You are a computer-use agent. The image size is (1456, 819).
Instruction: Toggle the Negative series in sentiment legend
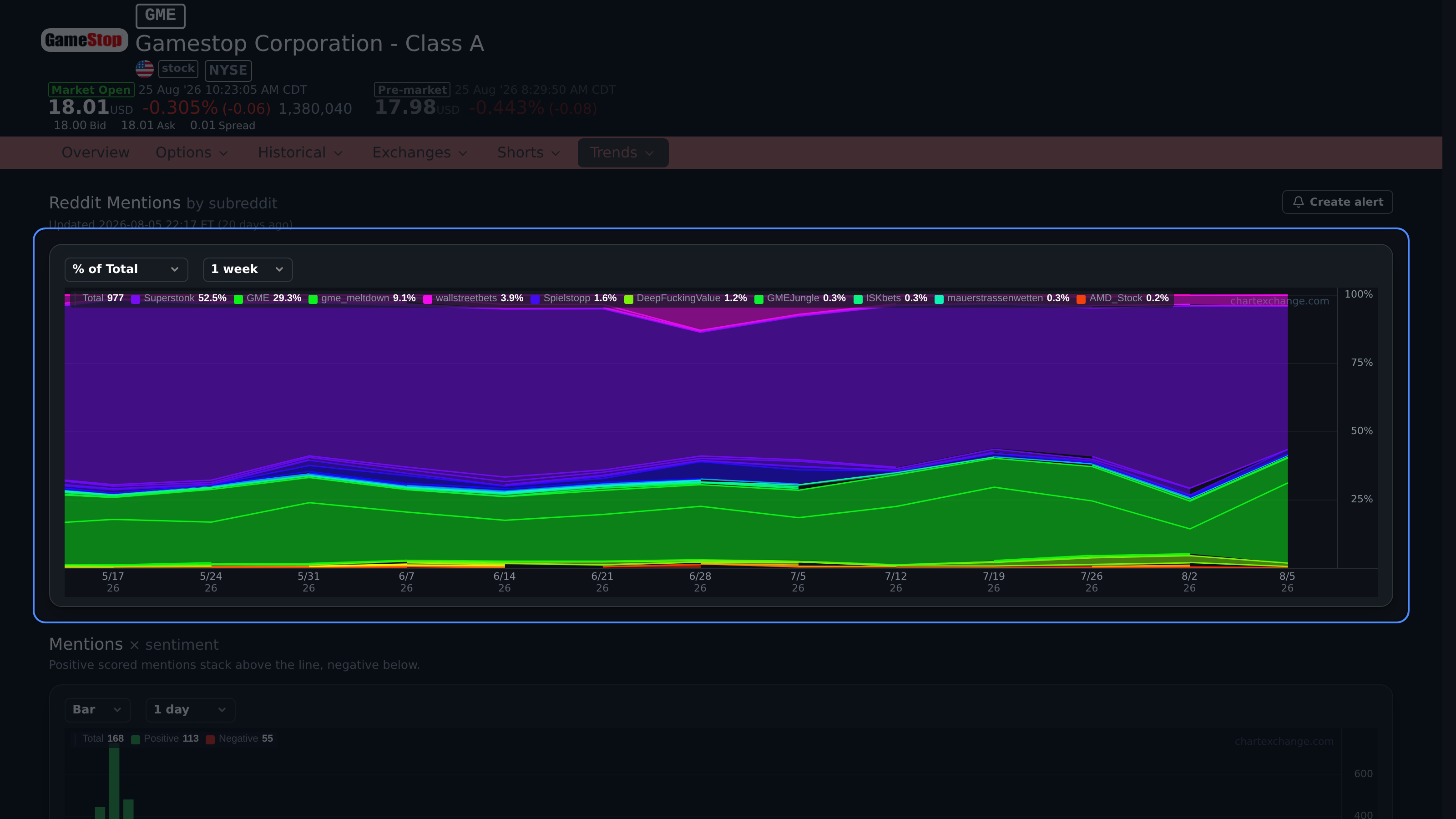(x=240, y=739)
